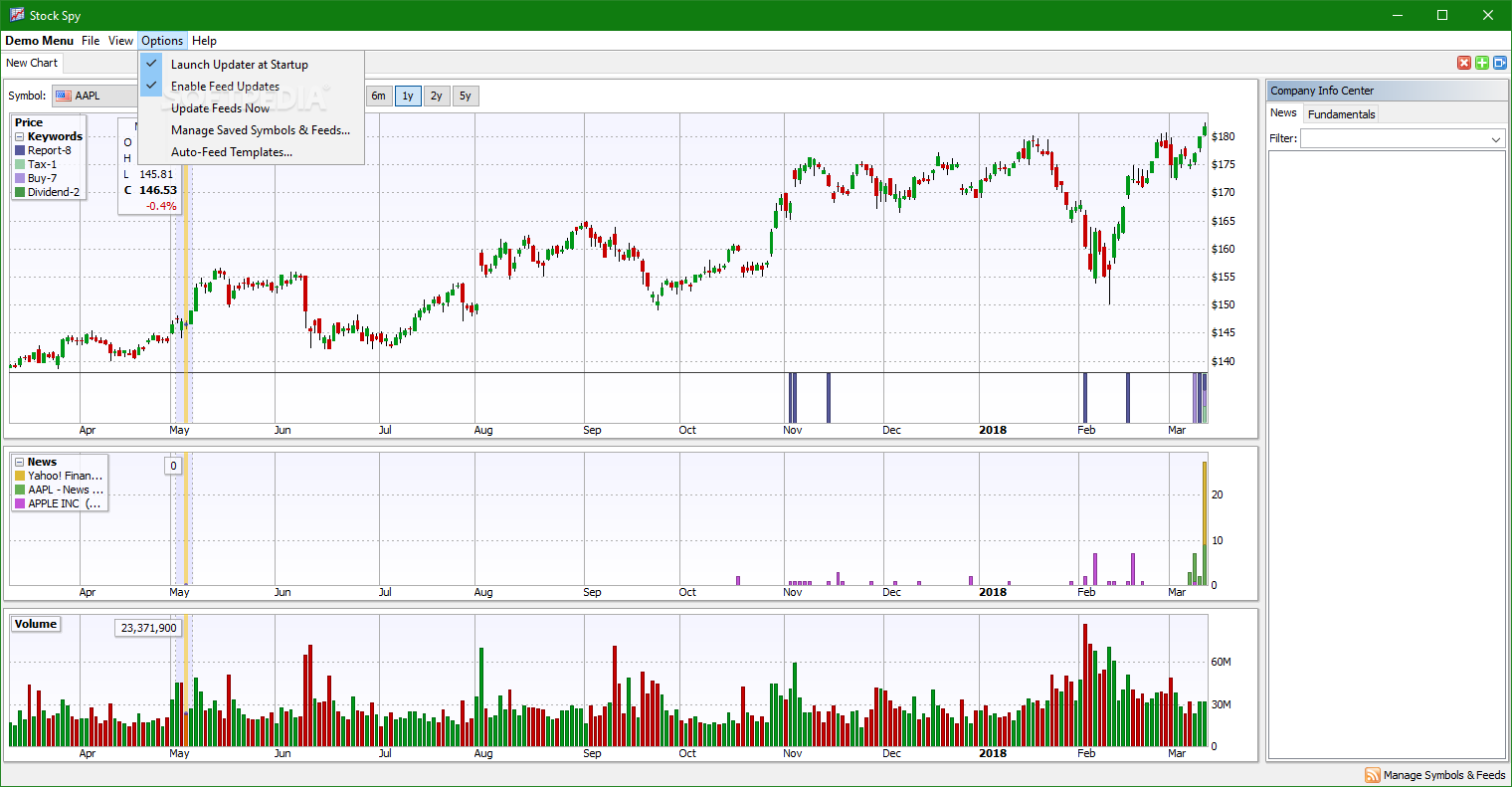Screen dimensions: 1512x787
Task: Collapse the Keywords legend group
Action: click(20, 136)
